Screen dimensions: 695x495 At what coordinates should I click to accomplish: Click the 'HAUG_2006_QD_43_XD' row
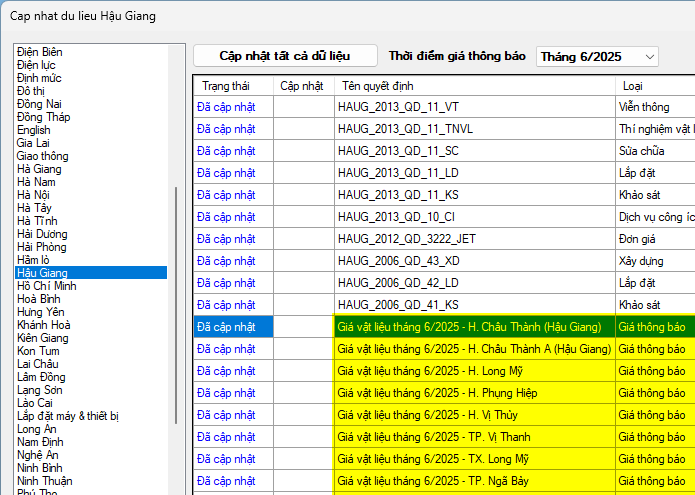[x=444, y=261]
